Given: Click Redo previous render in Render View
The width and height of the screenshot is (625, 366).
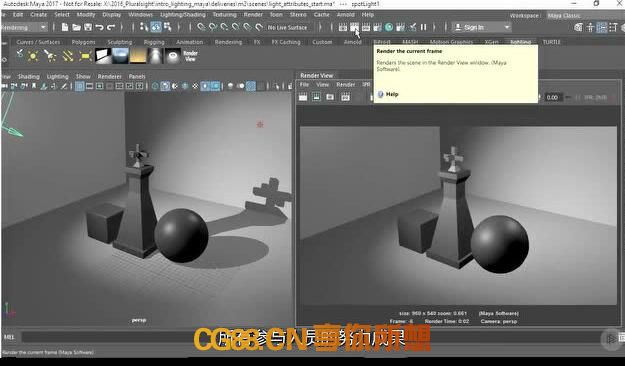Looking at the screenshot, I should coord(303,97).
